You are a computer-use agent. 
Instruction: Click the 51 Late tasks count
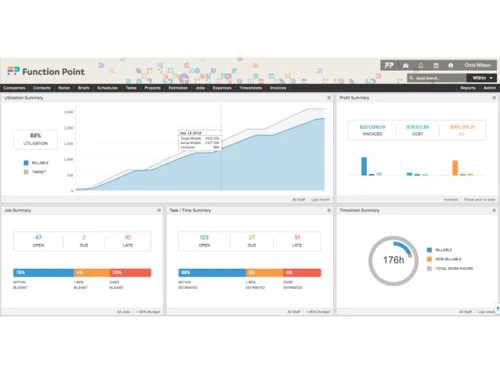(297, 237)
